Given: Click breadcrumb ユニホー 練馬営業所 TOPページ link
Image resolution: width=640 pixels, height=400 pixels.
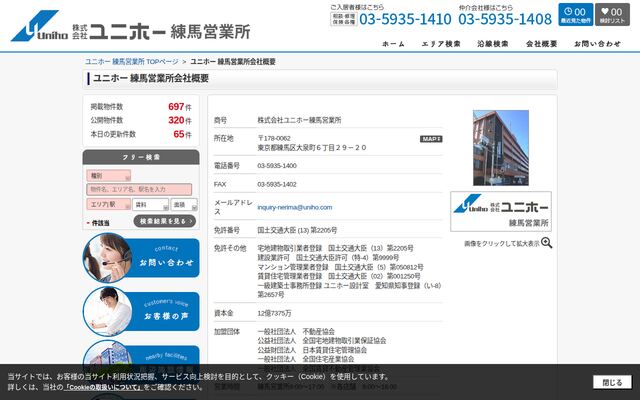Looking at the screenshot, I should (x=132, y=62).
